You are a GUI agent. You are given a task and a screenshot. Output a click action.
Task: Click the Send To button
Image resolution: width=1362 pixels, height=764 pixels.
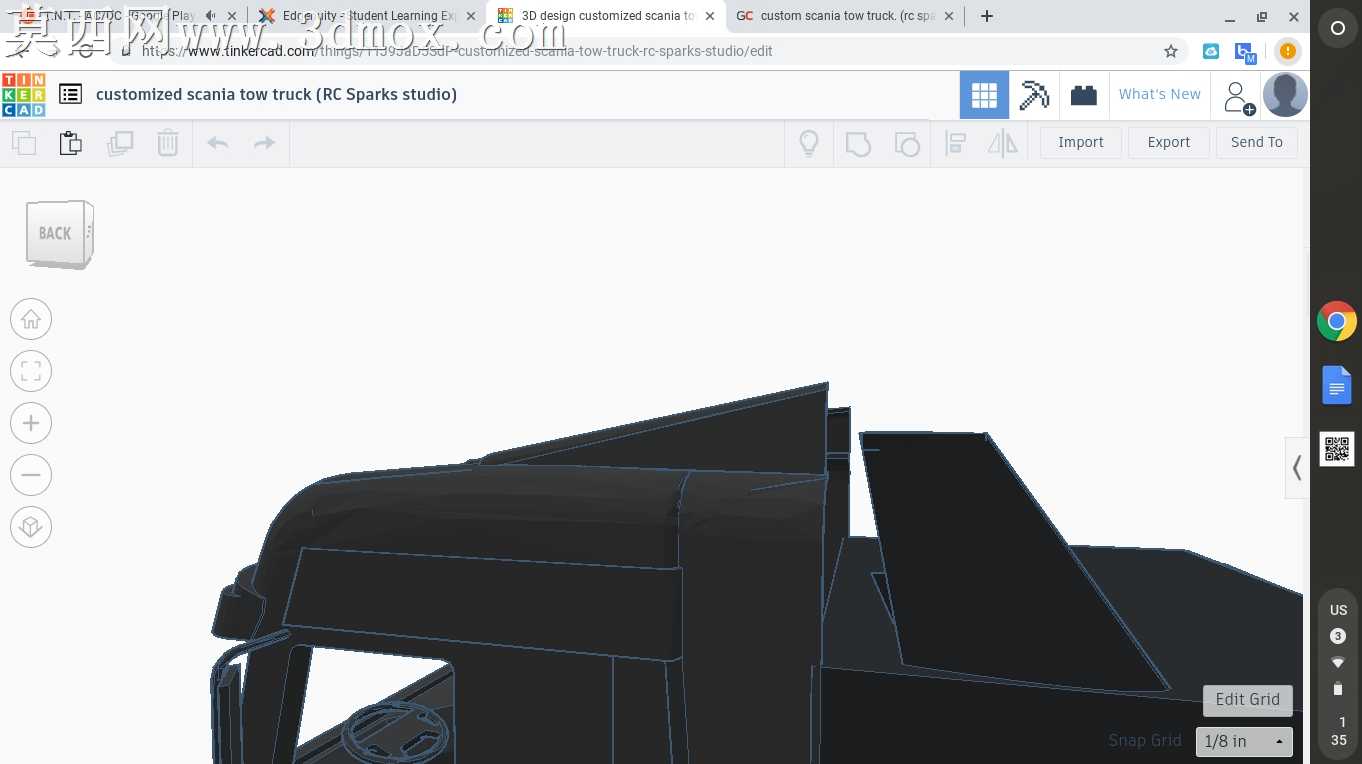(1257, 143)
